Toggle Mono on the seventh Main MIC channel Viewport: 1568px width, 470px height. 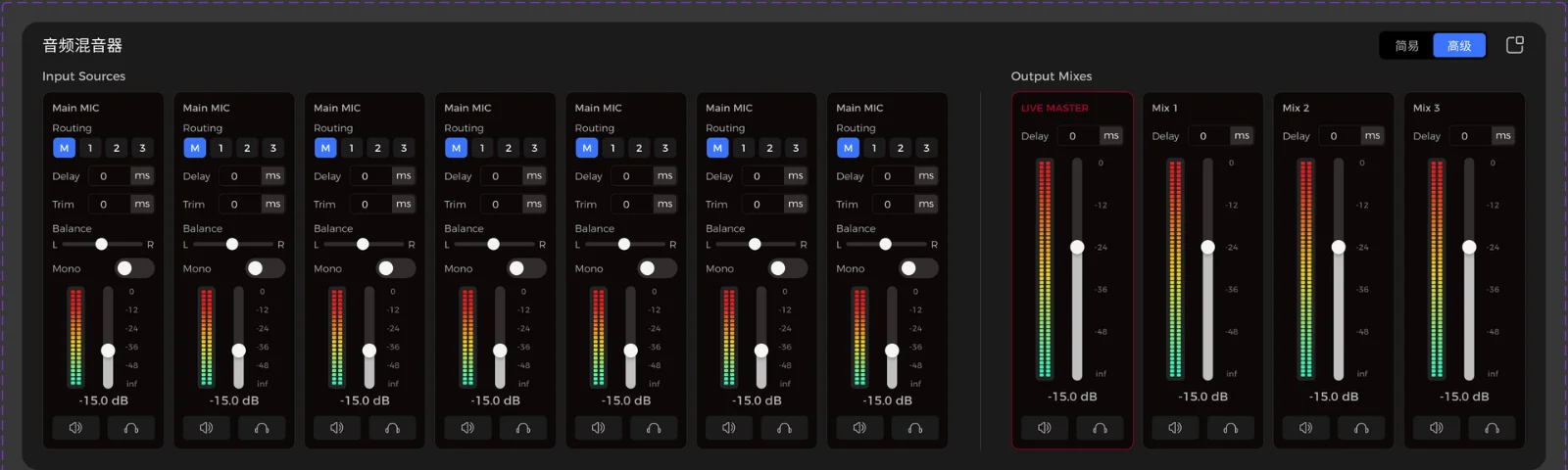tap(918, 268)
